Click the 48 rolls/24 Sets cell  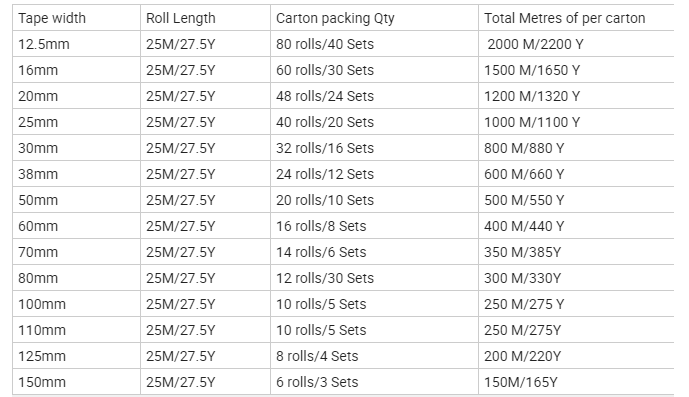(x=374, y=96)
